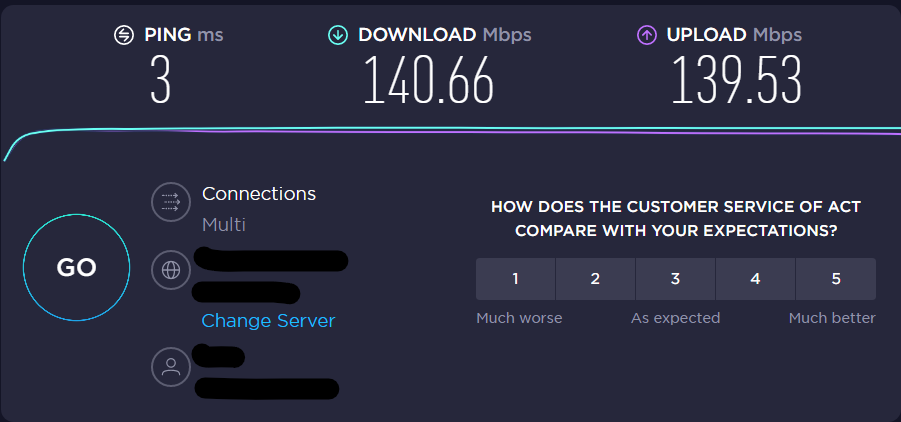Rate customer service as 1
The image size is (901, 422).
point(515,279)
